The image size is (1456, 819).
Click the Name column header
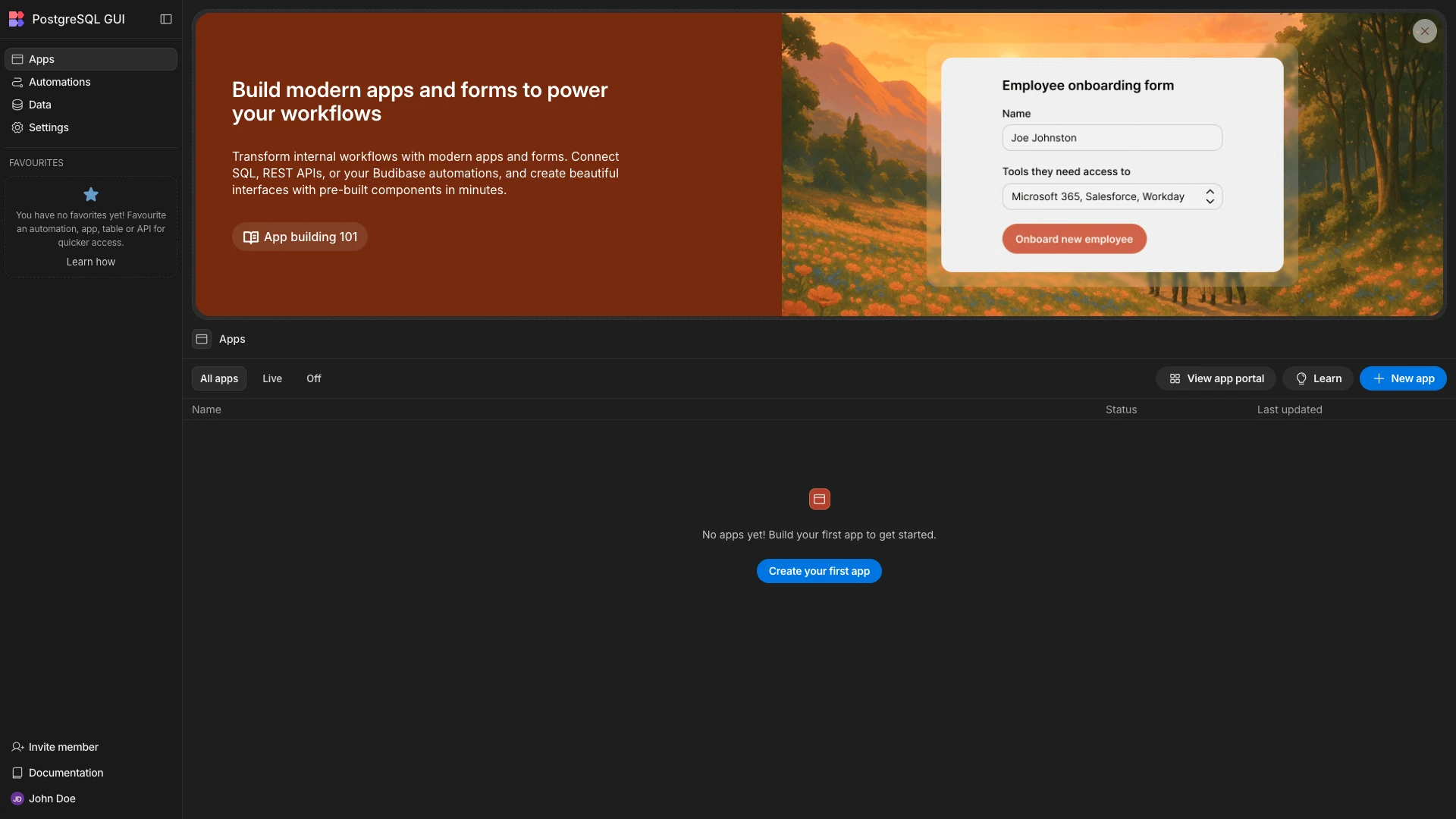tap(206, 409)
